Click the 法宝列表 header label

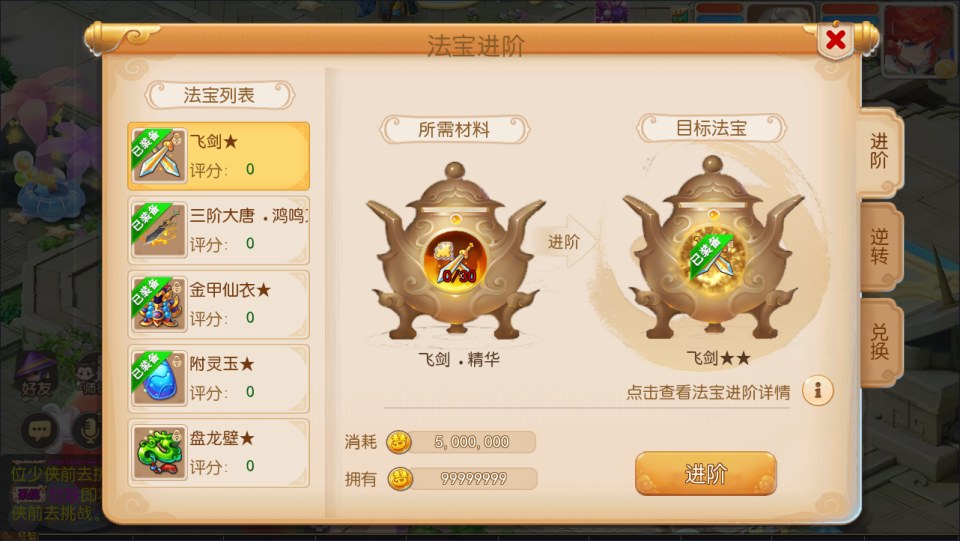[x=219, y=95]
